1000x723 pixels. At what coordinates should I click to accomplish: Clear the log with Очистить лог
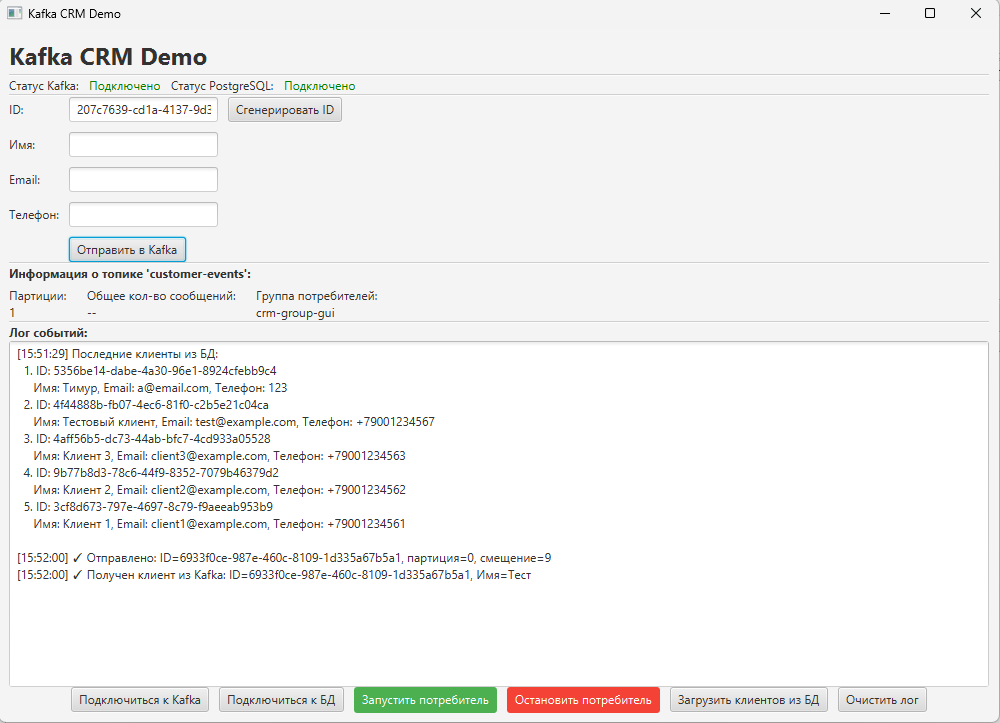point(882,700)
